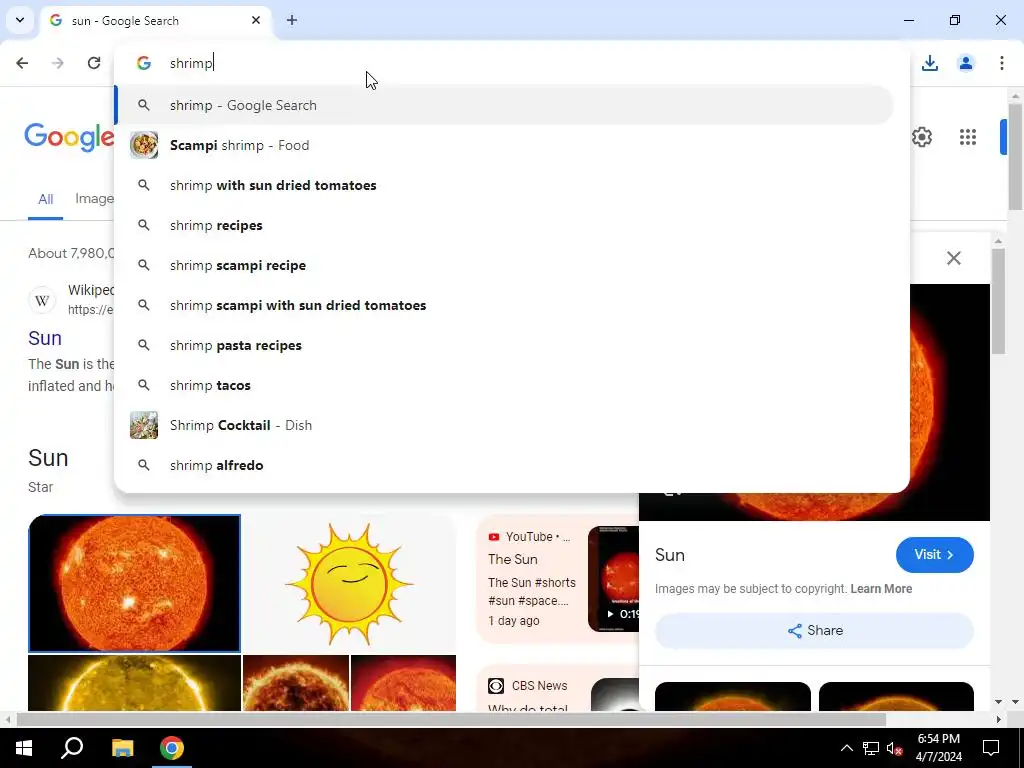1024x768 pixels.
Task: Click the second related image under Share
Action: coord(896,696)
